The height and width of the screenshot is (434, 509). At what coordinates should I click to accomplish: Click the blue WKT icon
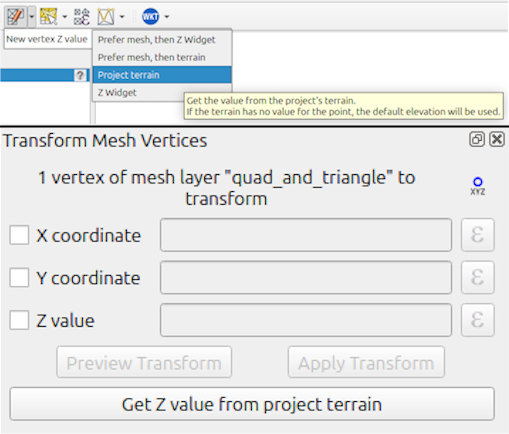click(x=150, y=16)
